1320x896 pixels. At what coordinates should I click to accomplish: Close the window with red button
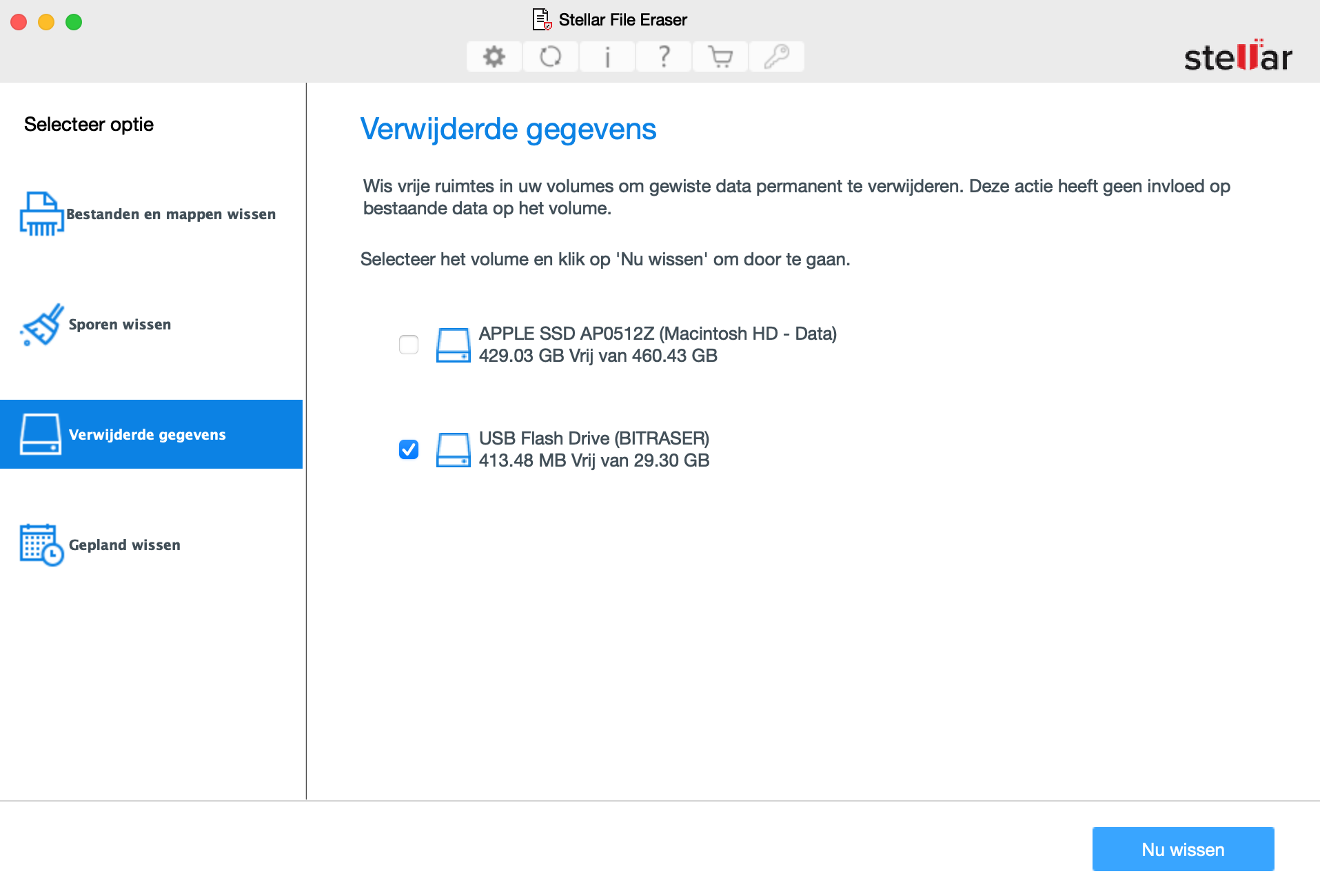19,22
